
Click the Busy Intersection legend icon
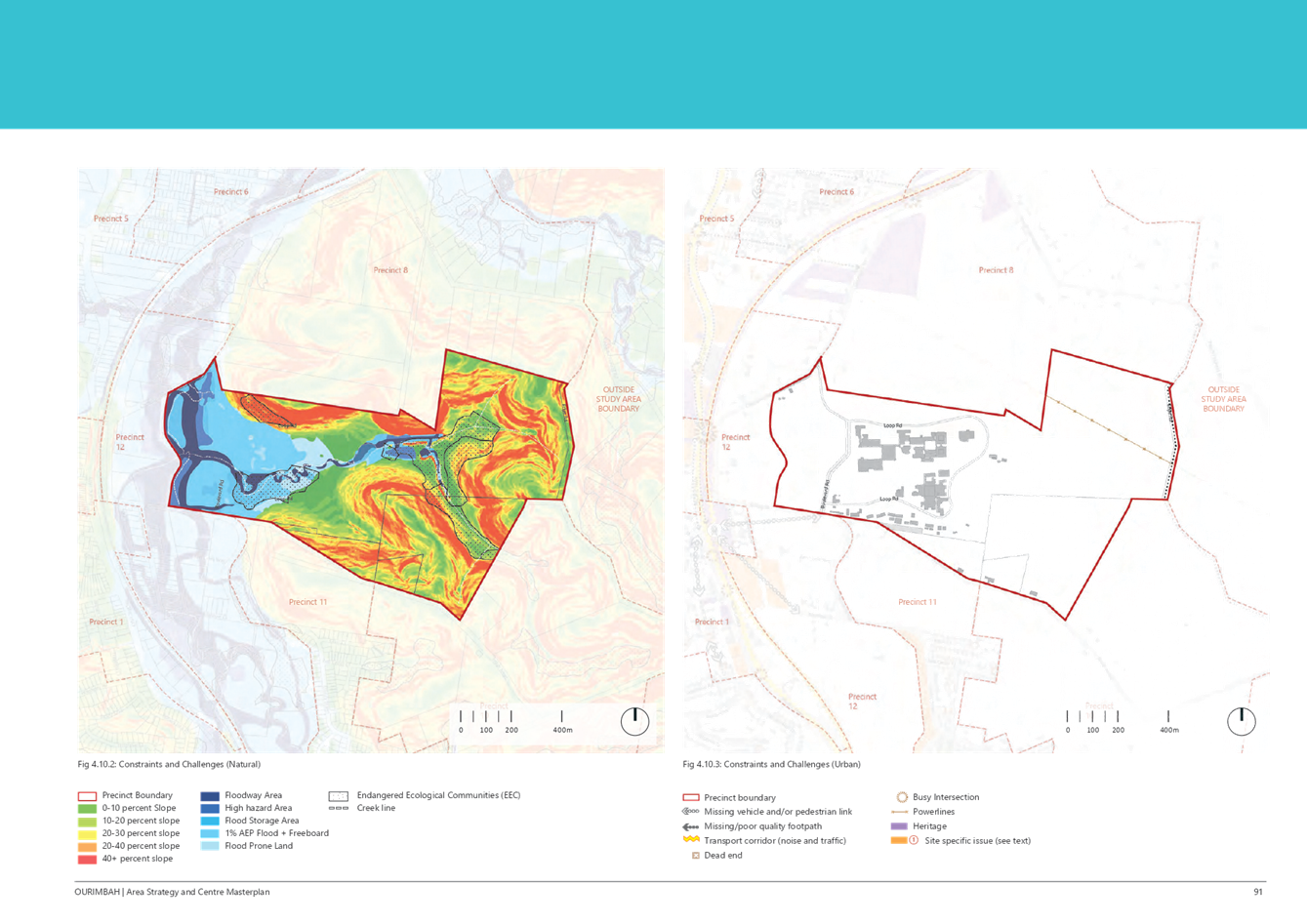click(902, 797)
